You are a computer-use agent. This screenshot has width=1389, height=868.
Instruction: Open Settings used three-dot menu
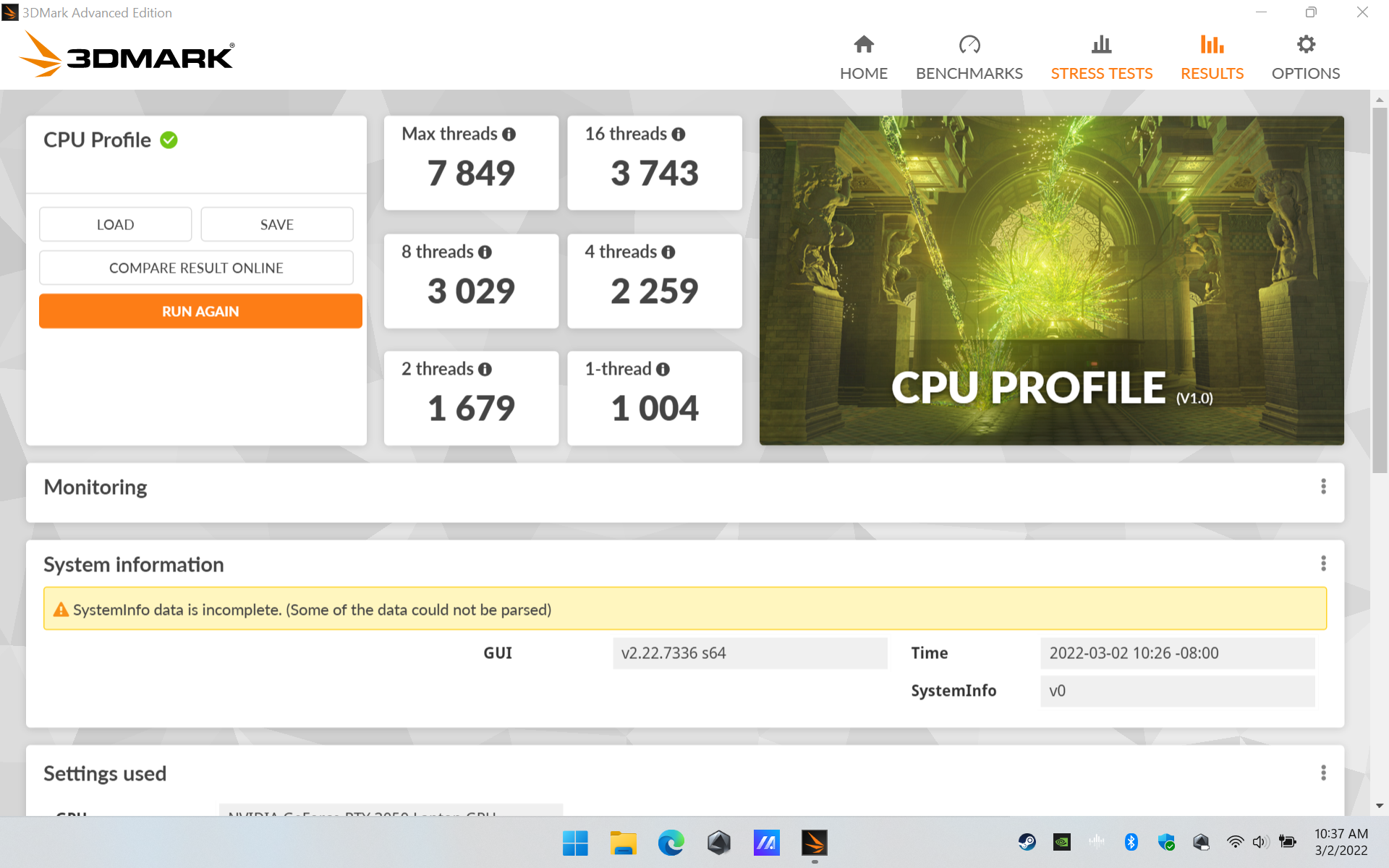pyautogui.click(x=1323, y=773)
